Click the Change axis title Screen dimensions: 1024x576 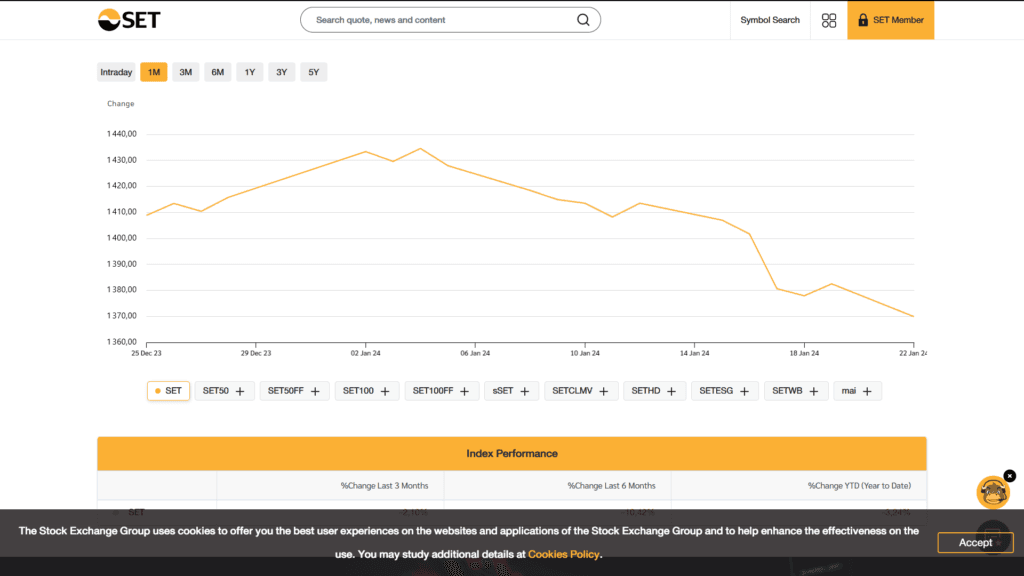pos(121,104)
